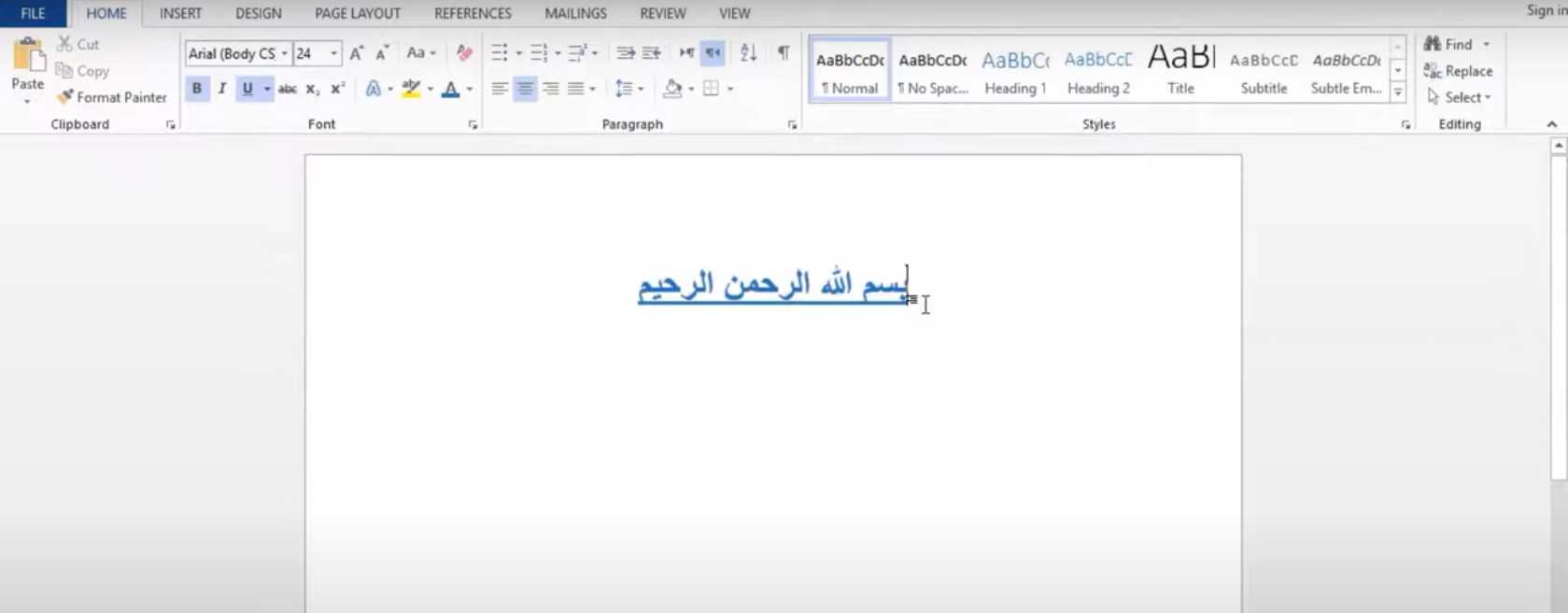Apply borders to the paragraph

[711, 89]
